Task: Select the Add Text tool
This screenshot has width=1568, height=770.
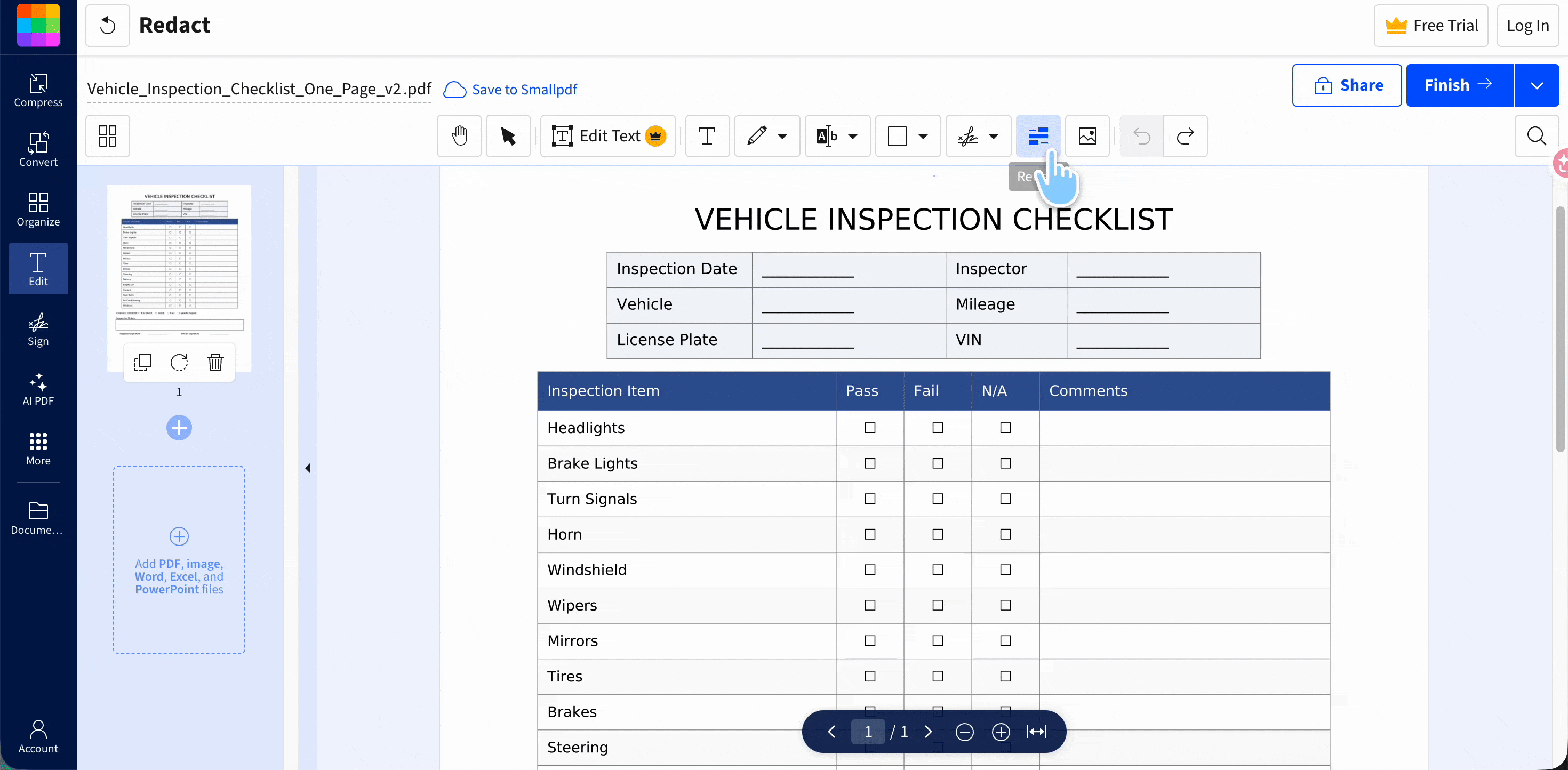Action: coord(707,136)
